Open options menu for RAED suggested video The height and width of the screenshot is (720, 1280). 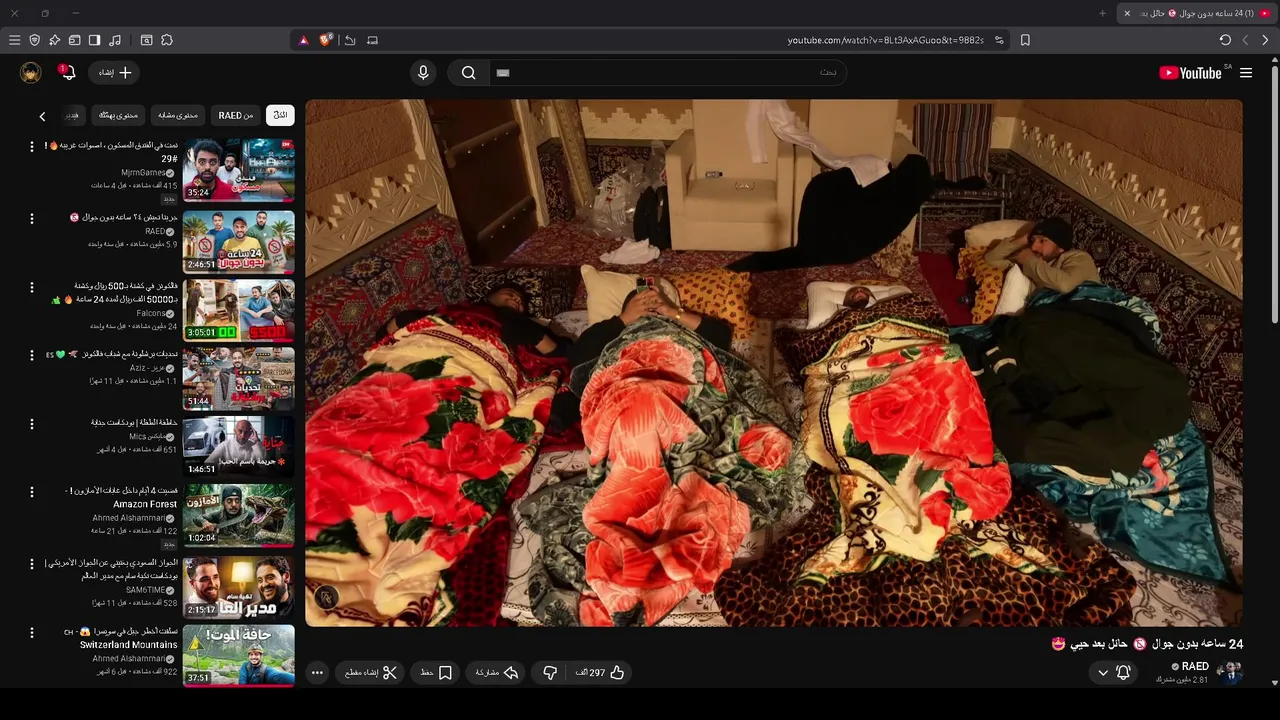pyautogui.click(x=31, y=218)
